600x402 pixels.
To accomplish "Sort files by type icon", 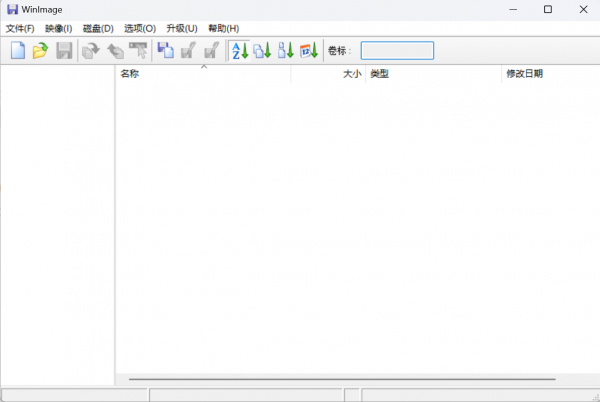I will coord(262,50).
